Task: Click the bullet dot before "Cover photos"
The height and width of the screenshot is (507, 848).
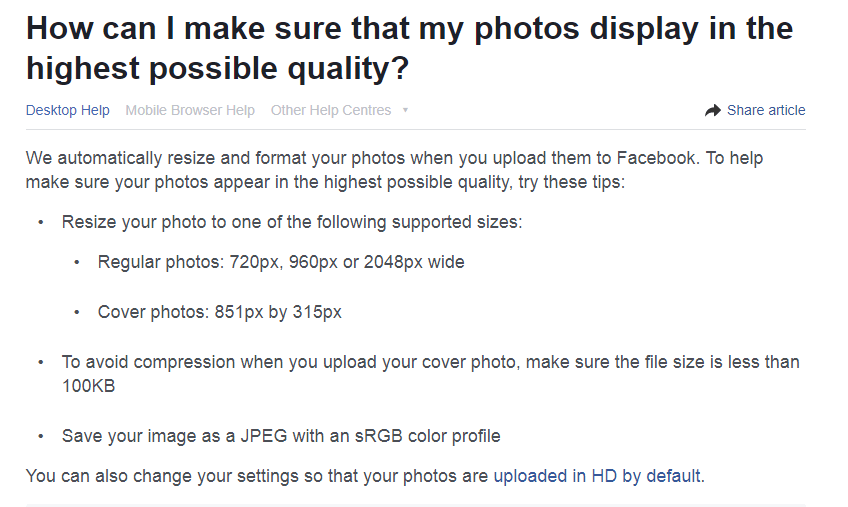Action: click(x=78, y=313)
